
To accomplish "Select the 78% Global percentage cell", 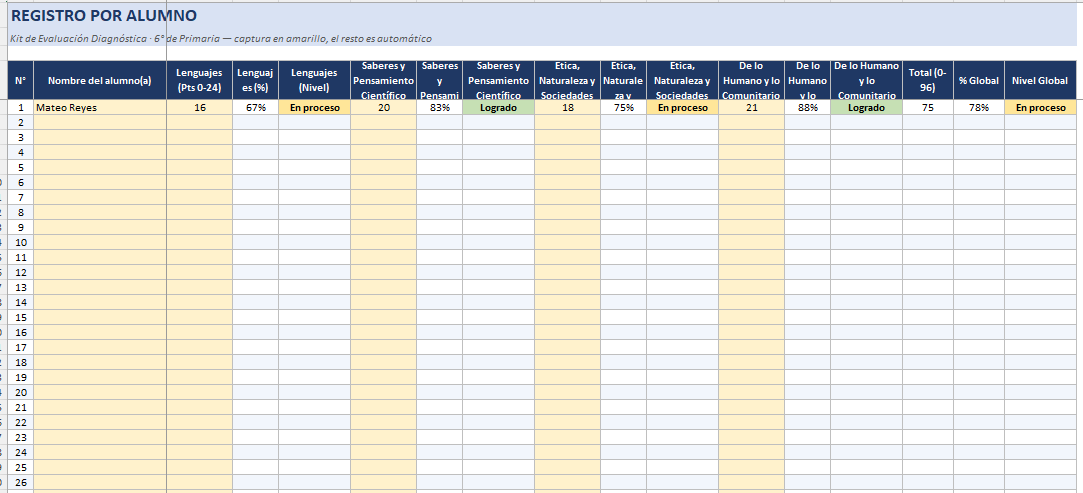I will point(979,108).
